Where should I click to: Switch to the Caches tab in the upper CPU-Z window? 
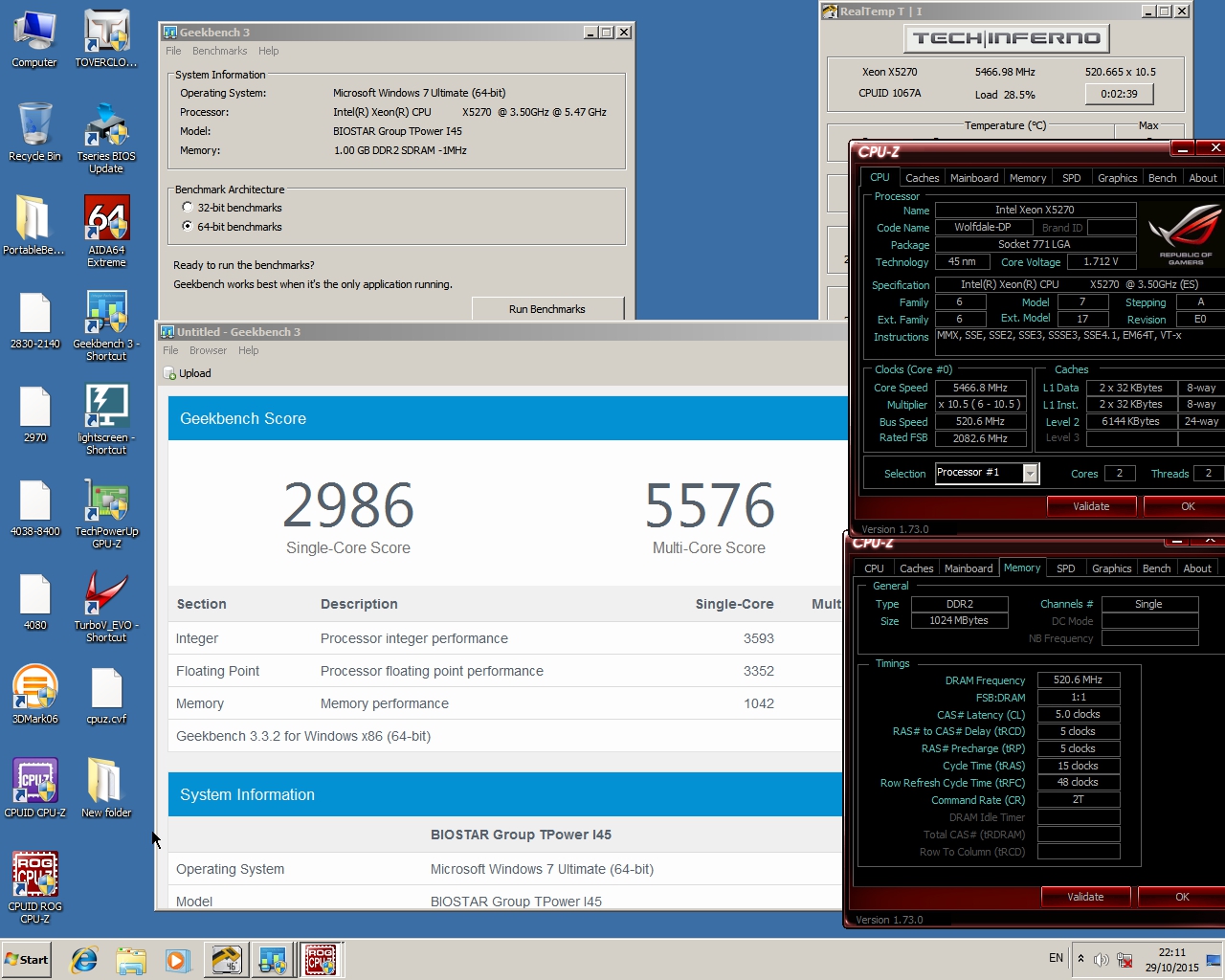point(922,178)
